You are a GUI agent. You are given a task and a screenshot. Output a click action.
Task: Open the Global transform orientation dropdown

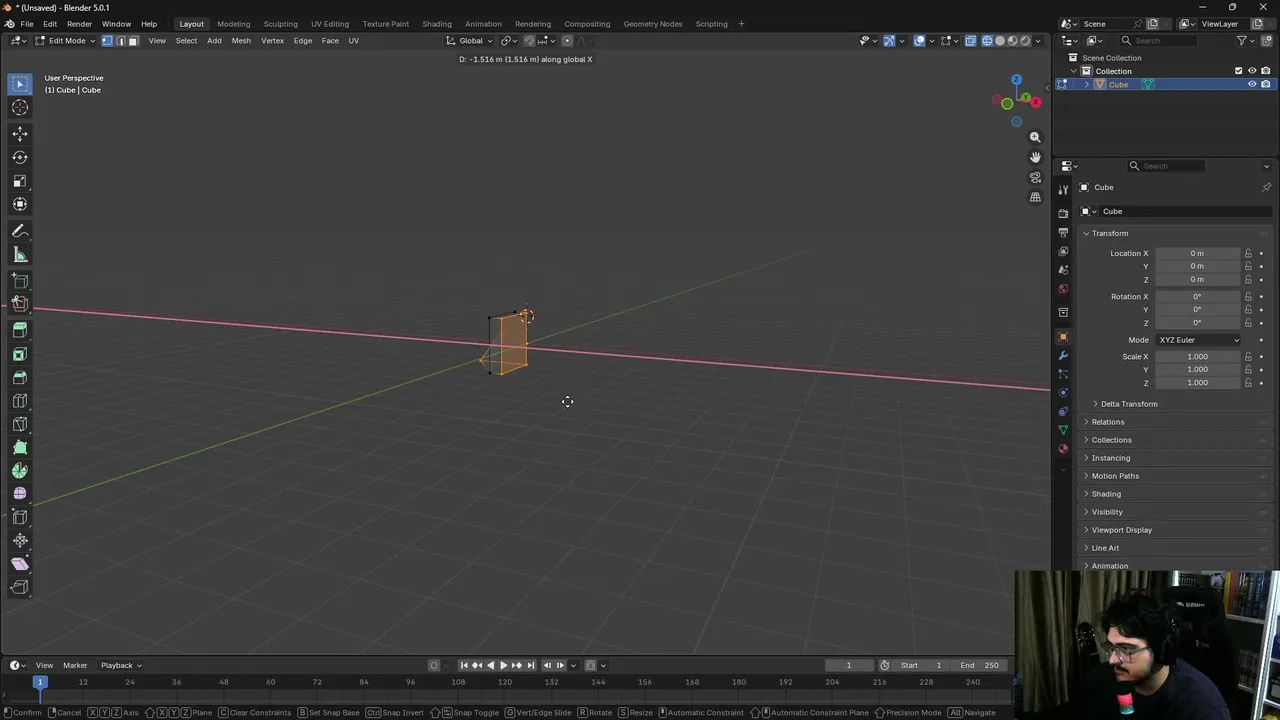(470, 41)
